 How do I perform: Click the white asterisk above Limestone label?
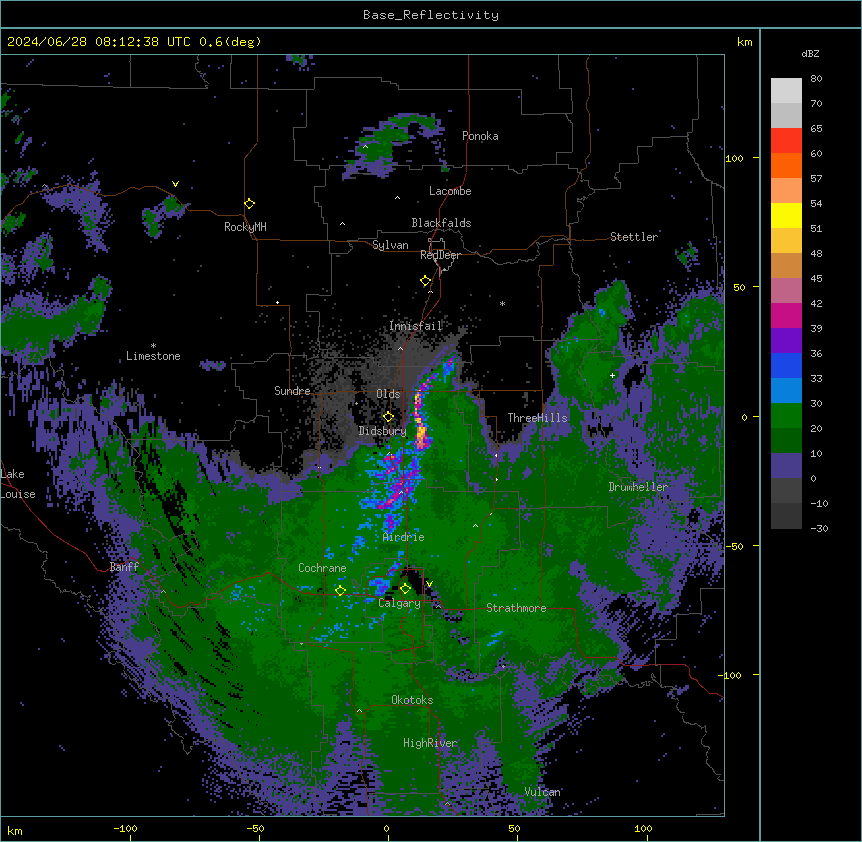point(153,346)
